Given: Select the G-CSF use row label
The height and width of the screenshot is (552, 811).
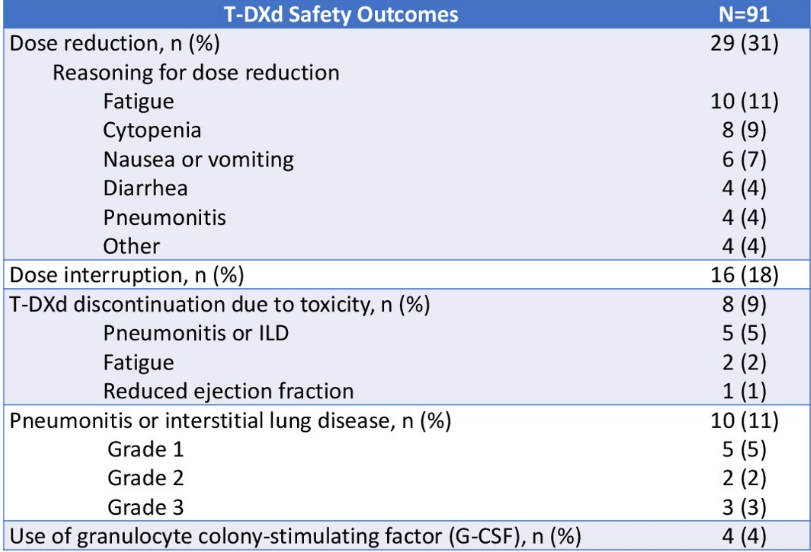Looking at the screenshot, I should pos(295,536).
